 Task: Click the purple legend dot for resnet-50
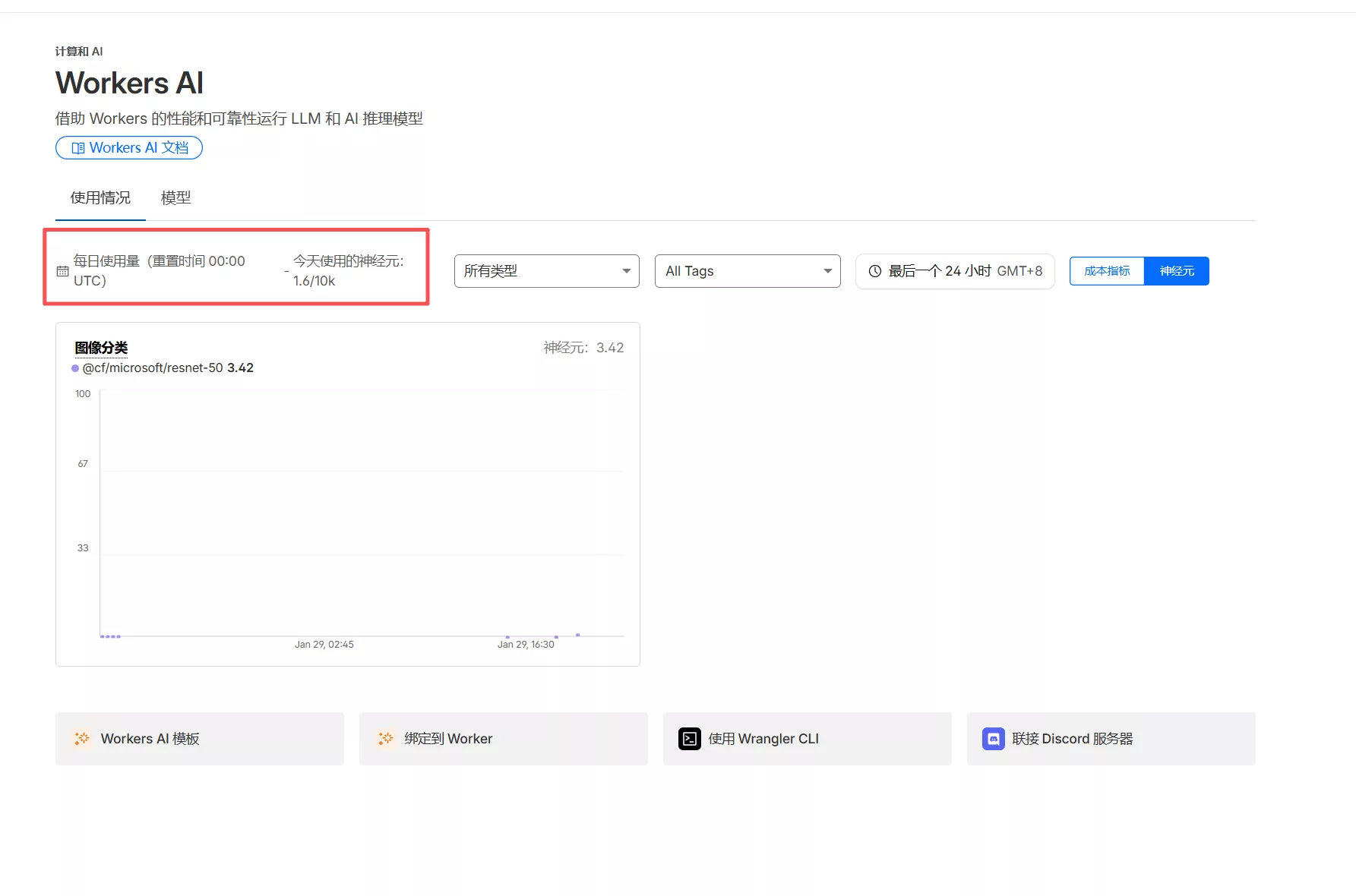74,368
